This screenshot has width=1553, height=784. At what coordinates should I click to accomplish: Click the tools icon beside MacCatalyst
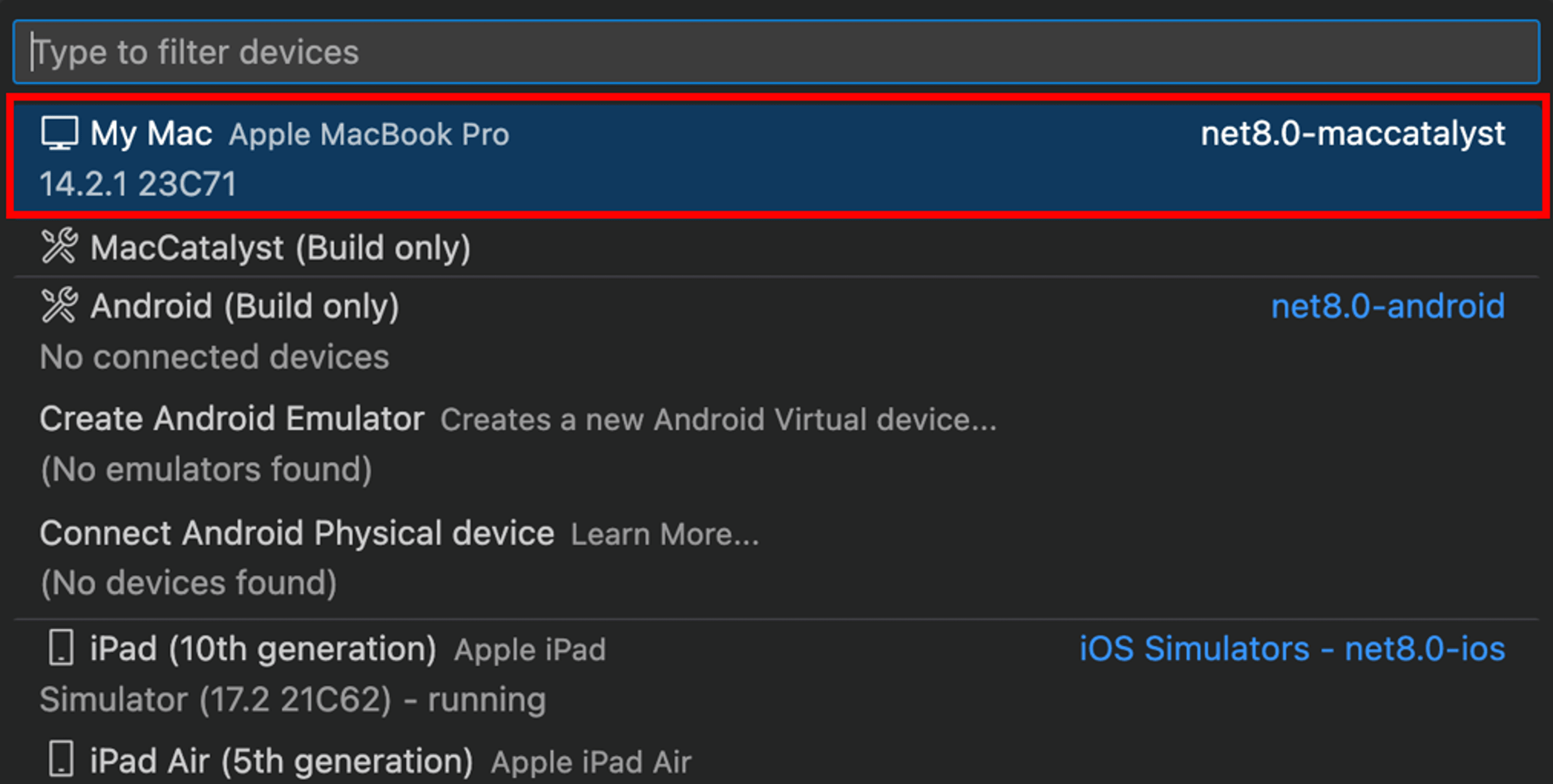coord(59,247)
